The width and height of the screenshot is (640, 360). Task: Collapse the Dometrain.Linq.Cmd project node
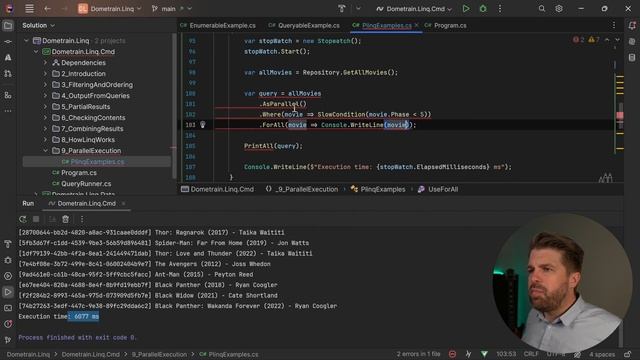pyautogui.click(x=36, y=52)
